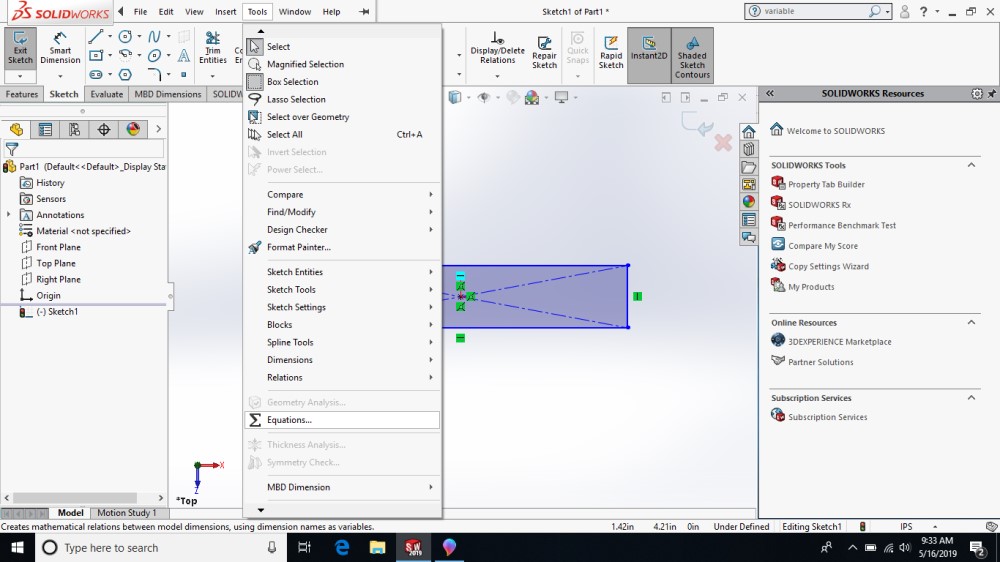
Task: Collapse the Online Resources section
Action: [x=971, y=323]
